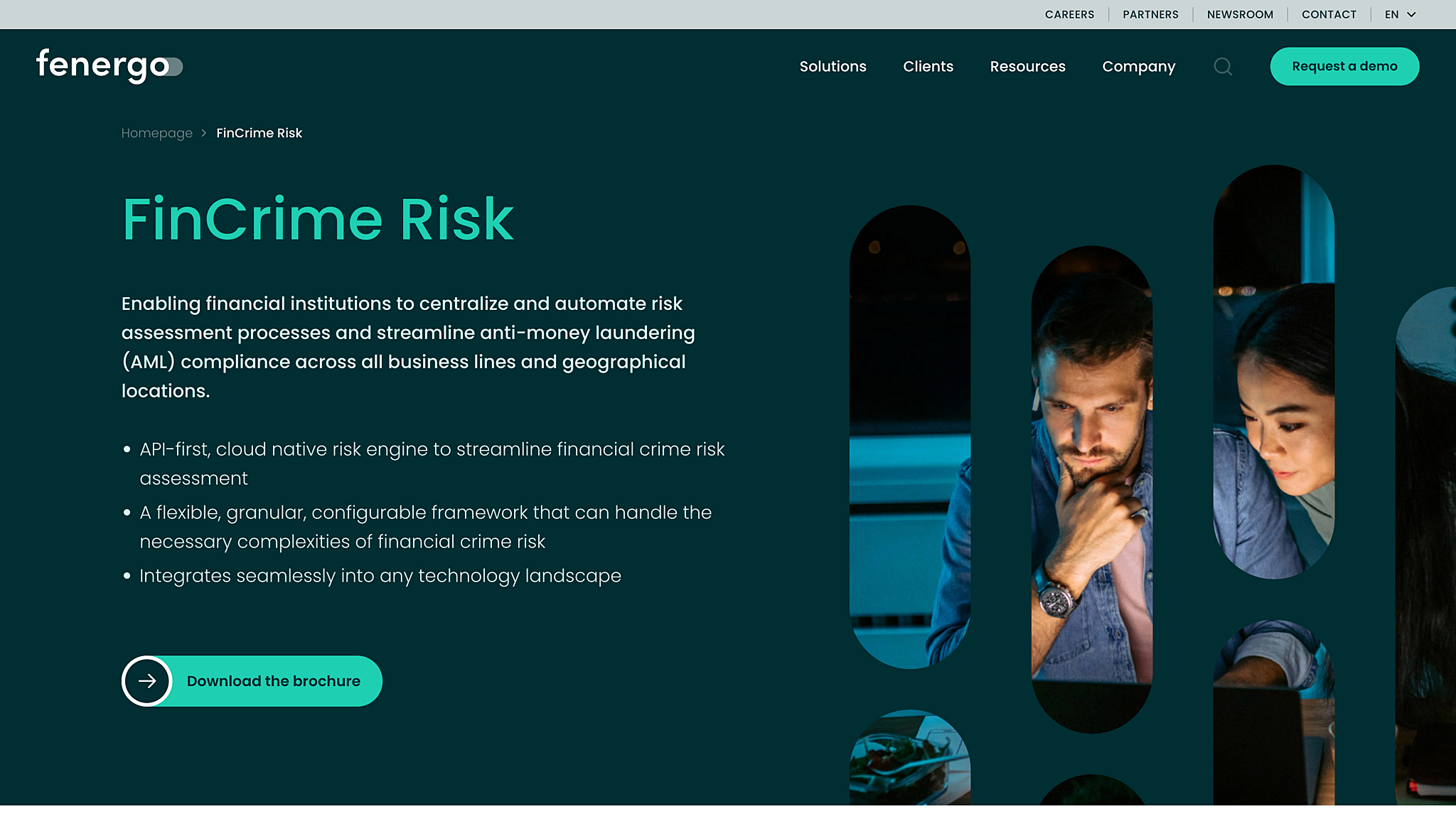The width and height of the screenshot is (1456, 819).
Task: Click the FinCrime Risk breadcrumb item
Action: (259, 133)
